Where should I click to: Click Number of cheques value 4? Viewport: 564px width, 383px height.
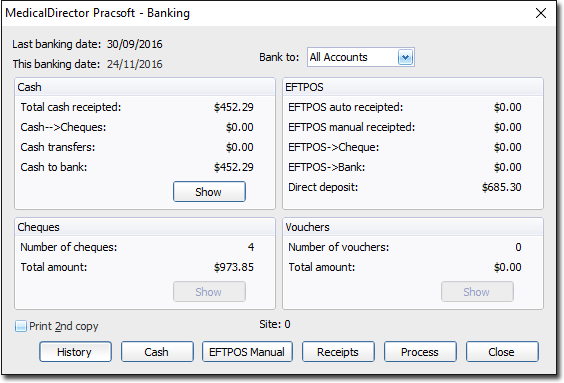pos(251,247)
